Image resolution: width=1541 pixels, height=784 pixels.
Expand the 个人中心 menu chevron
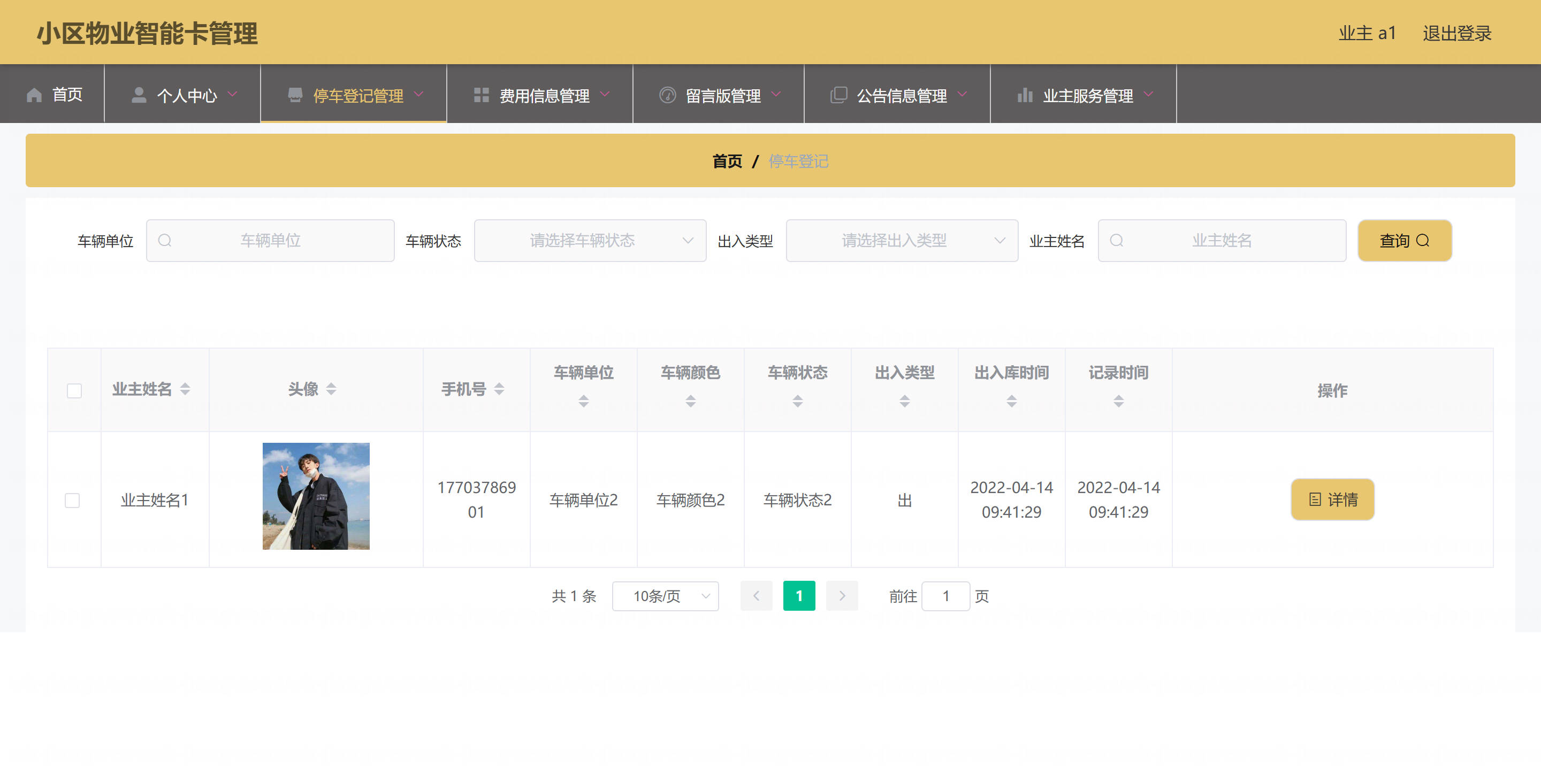[233, 94]
